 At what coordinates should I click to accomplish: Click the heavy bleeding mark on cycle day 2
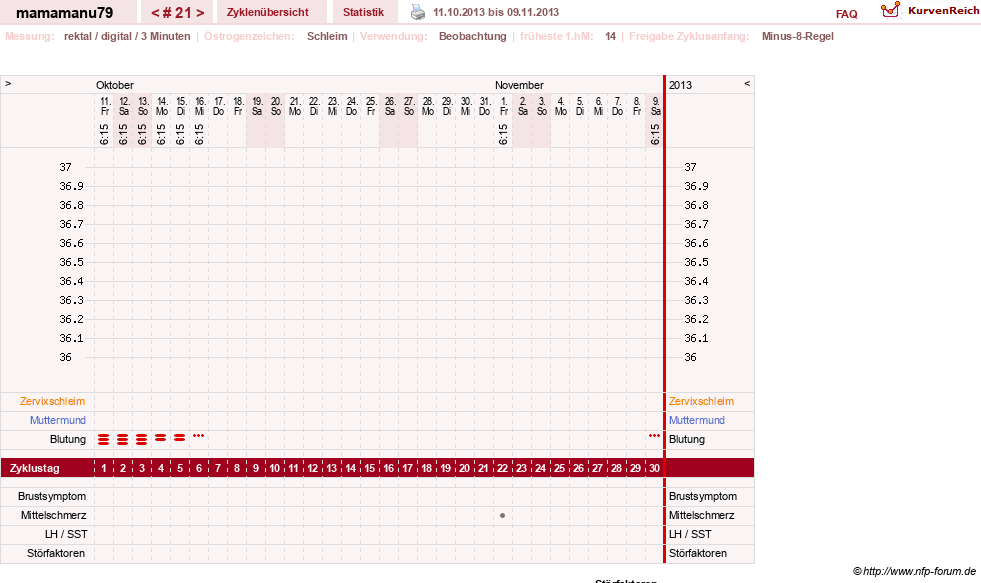(123, 440)
